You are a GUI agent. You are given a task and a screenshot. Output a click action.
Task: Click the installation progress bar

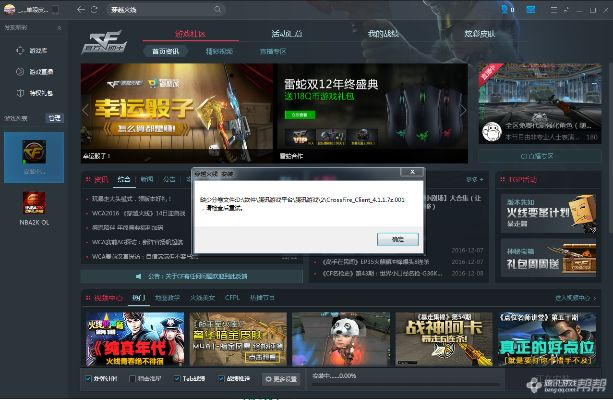tap(406, 385)
